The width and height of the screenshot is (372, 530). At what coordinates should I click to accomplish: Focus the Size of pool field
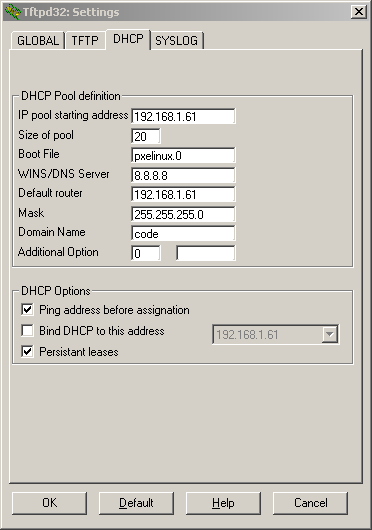tap(146, 136)
